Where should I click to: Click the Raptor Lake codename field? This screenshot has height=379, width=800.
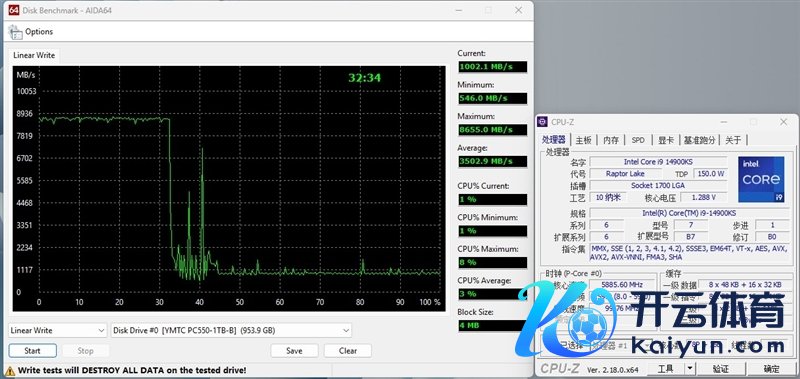(625, 174)
